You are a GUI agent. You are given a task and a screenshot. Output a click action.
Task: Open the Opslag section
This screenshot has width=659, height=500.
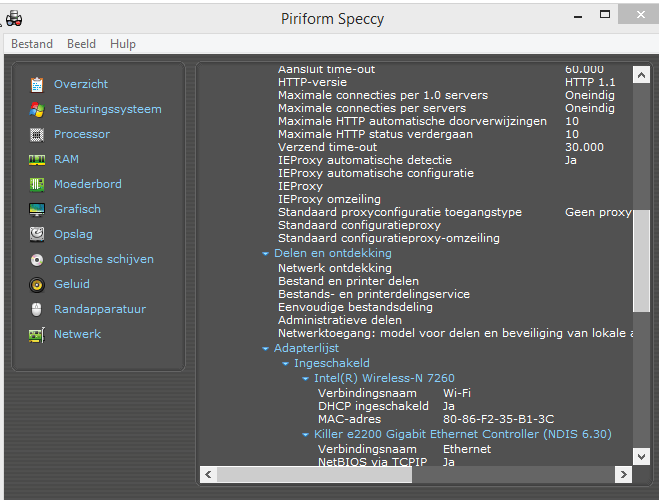coord(73,234)
